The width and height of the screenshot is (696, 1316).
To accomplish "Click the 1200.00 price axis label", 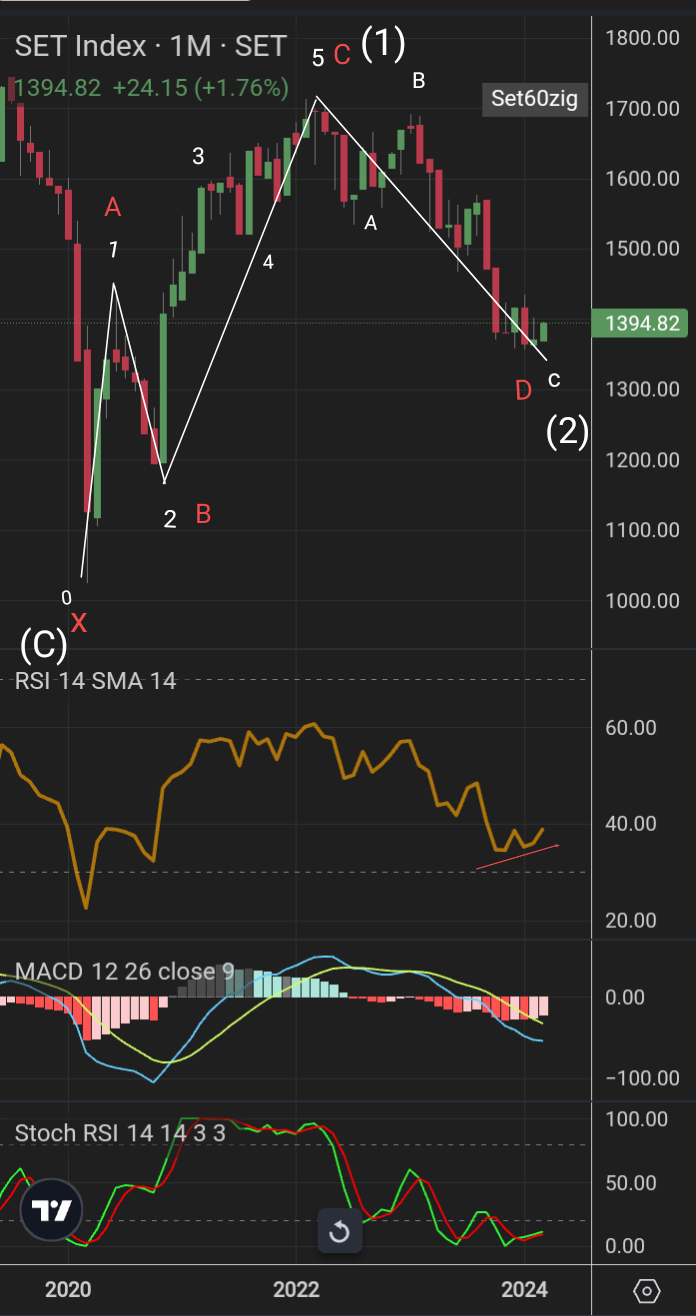I will [x=642, y=460].
